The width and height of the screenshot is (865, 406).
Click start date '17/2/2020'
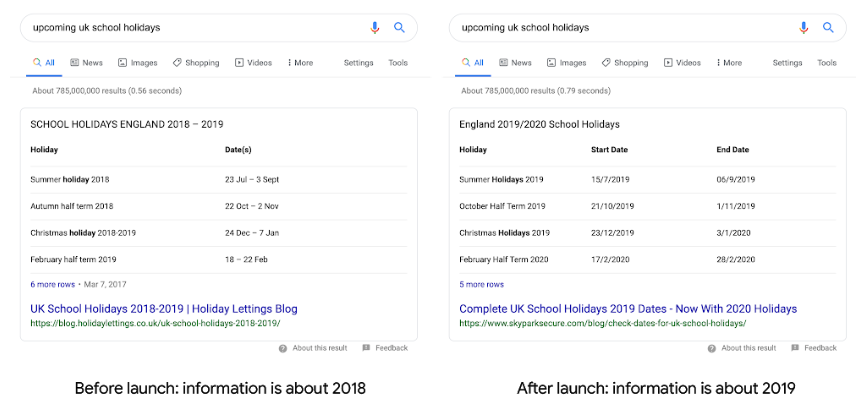[610, 259]
